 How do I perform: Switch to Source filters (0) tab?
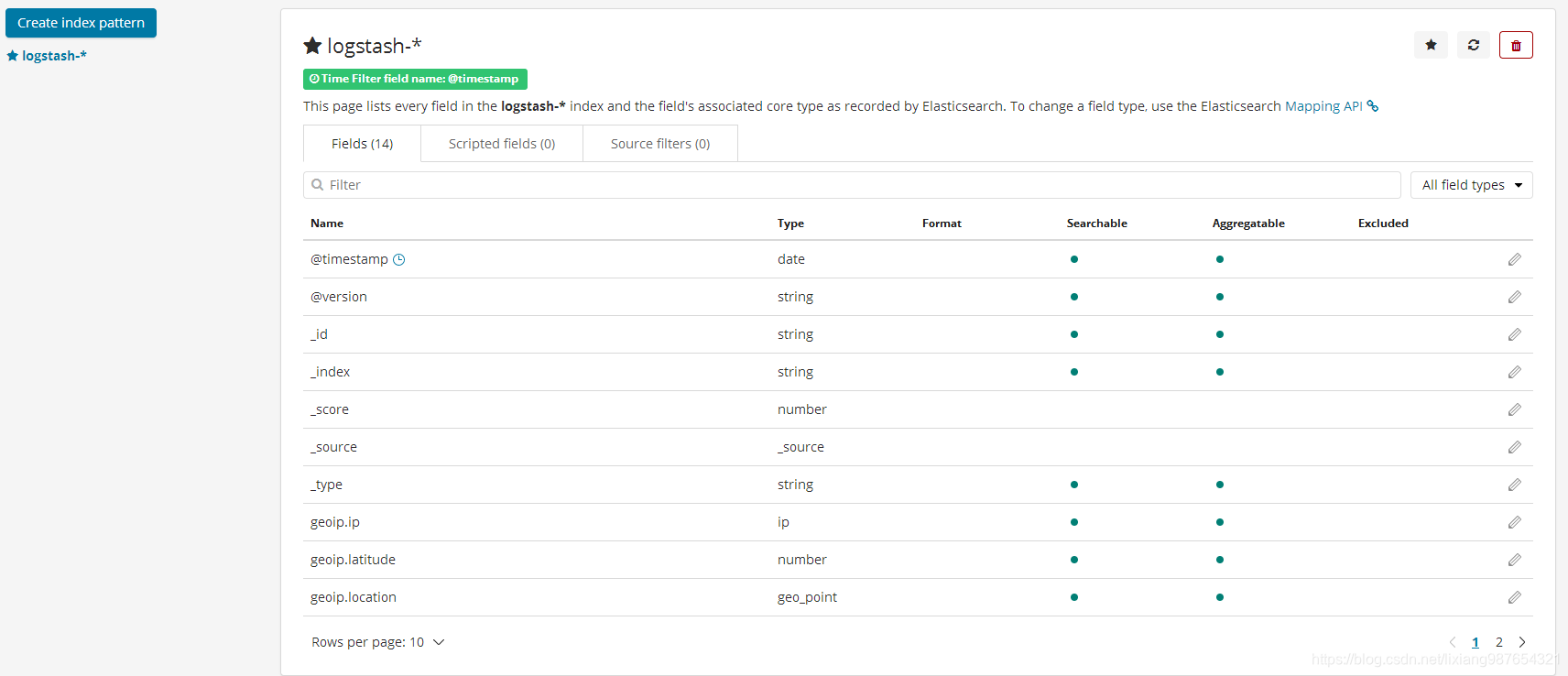(660, 144)
